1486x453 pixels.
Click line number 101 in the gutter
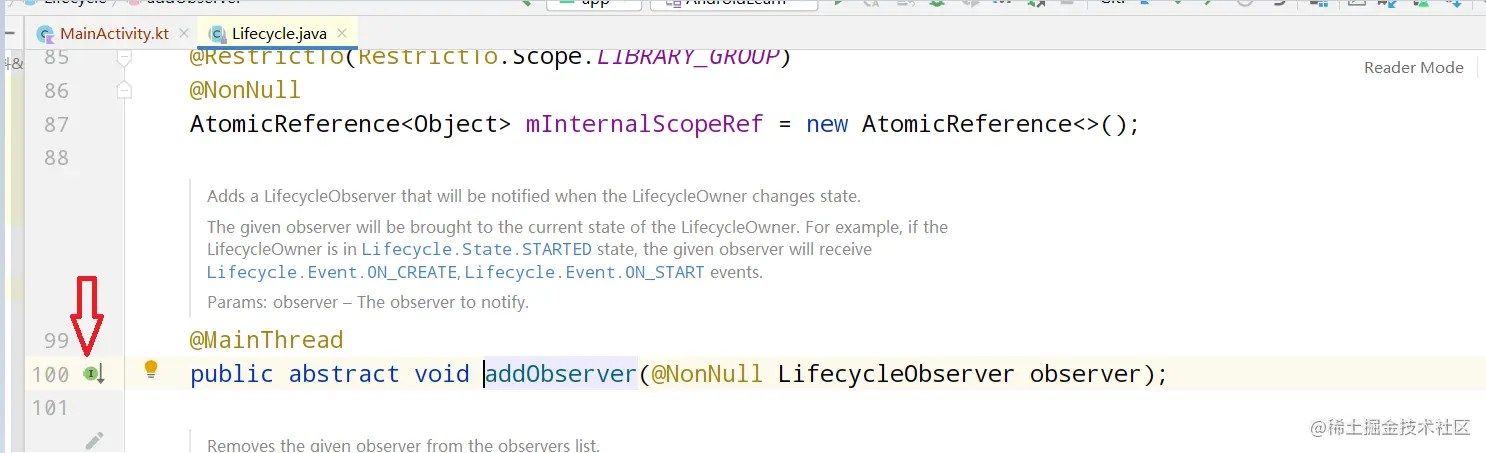point(49,408)
